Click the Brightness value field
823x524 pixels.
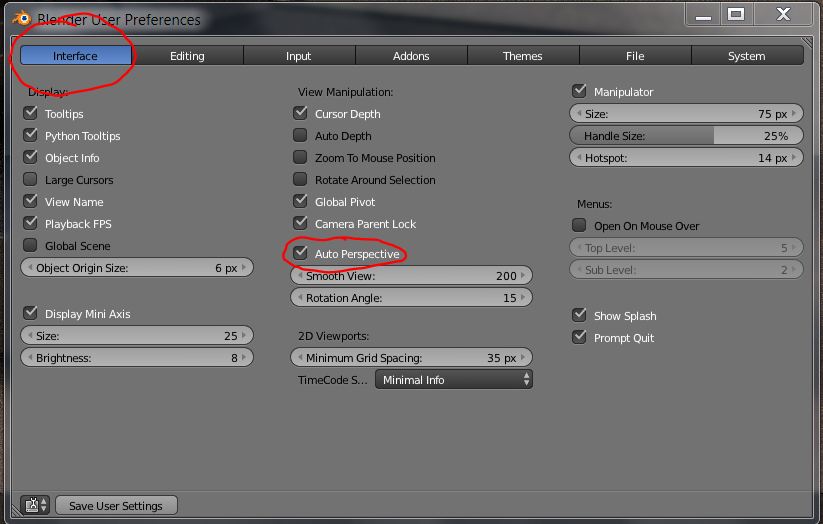[137, 358]
